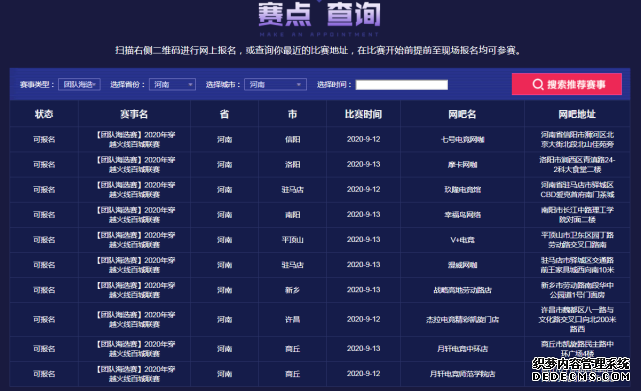Click the address cell starting 新乡市劳动路
The height and width of the screenshot is (391, 641).
(577, 290)
